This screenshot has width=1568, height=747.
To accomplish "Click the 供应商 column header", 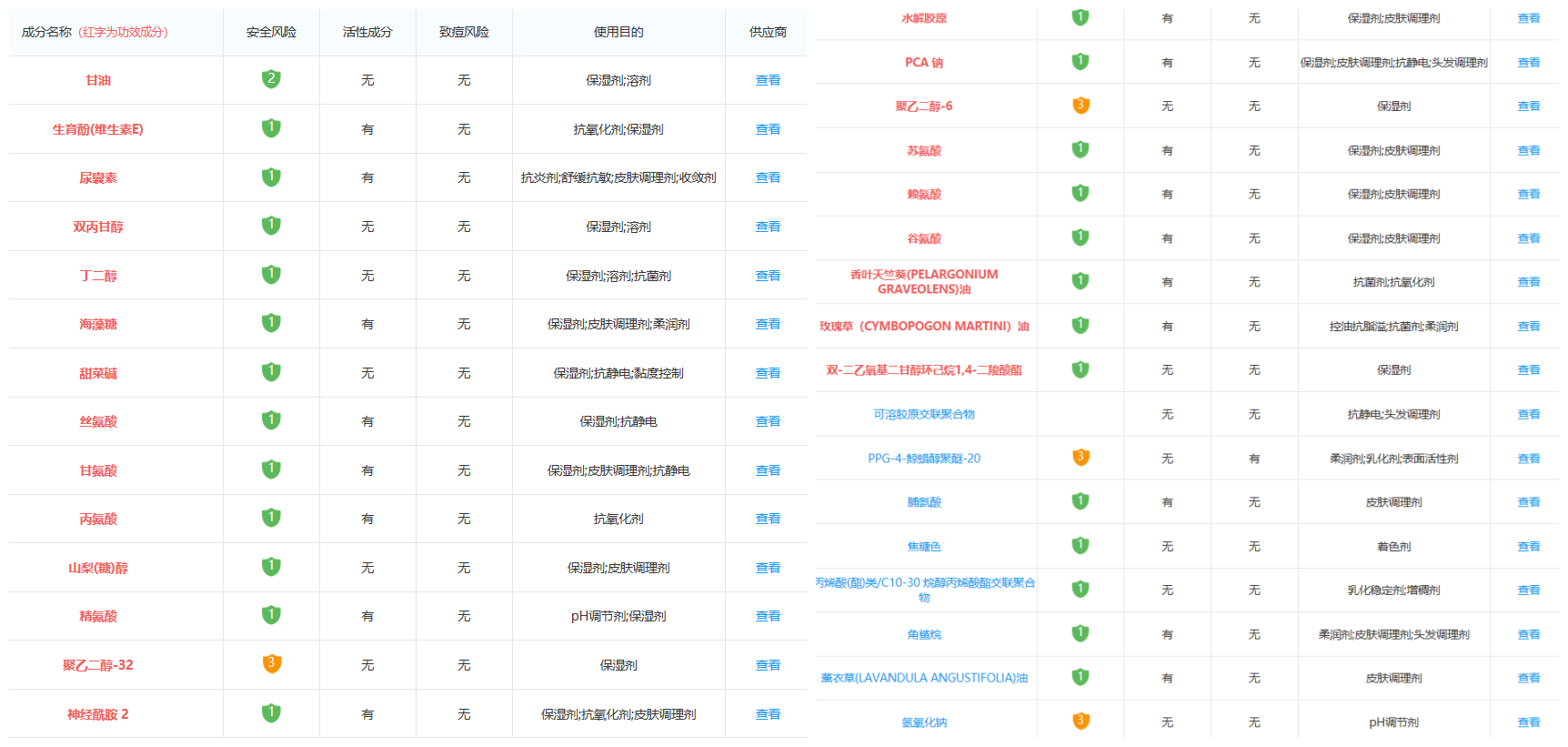I will (768, 32).
